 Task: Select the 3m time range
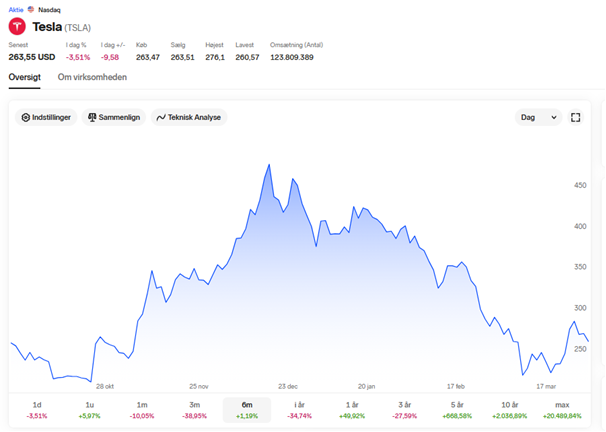pyautogui.click(x=194, y=410)
